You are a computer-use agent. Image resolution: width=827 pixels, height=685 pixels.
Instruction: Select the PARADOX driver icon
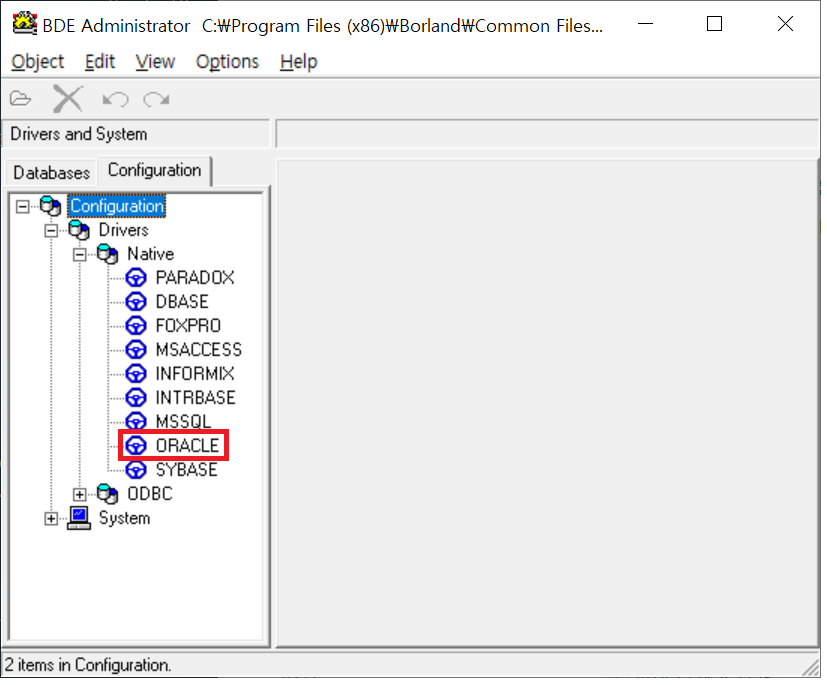tap(137, 278)
